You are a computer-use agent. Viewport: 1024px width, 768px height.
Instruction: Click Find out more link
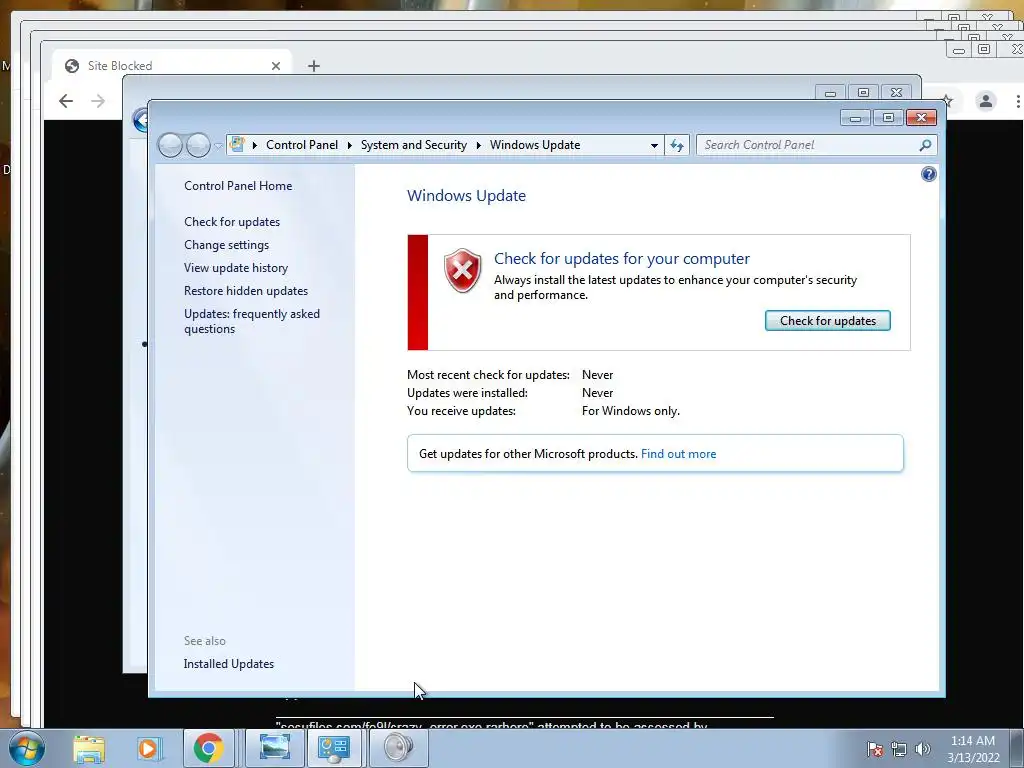tap(678, 454)
